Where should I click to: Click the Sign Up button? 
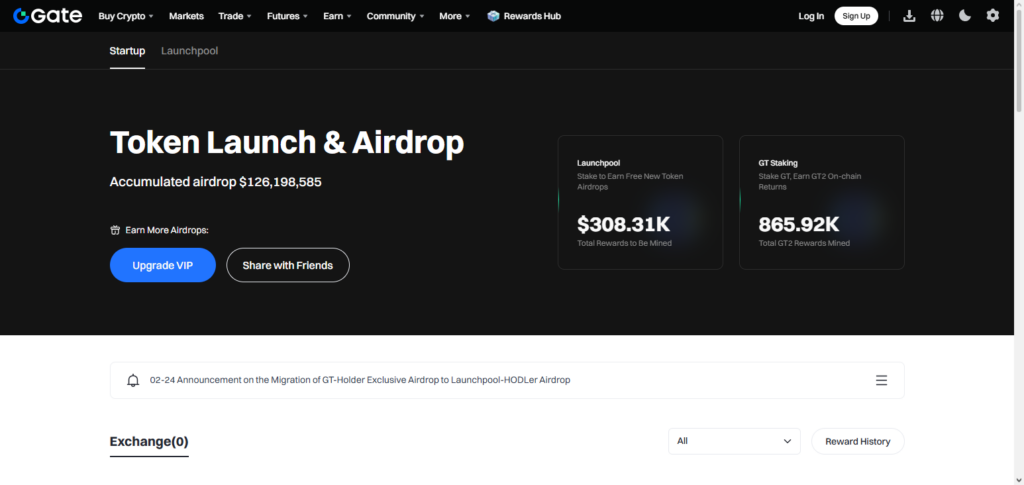coord(856,16)
